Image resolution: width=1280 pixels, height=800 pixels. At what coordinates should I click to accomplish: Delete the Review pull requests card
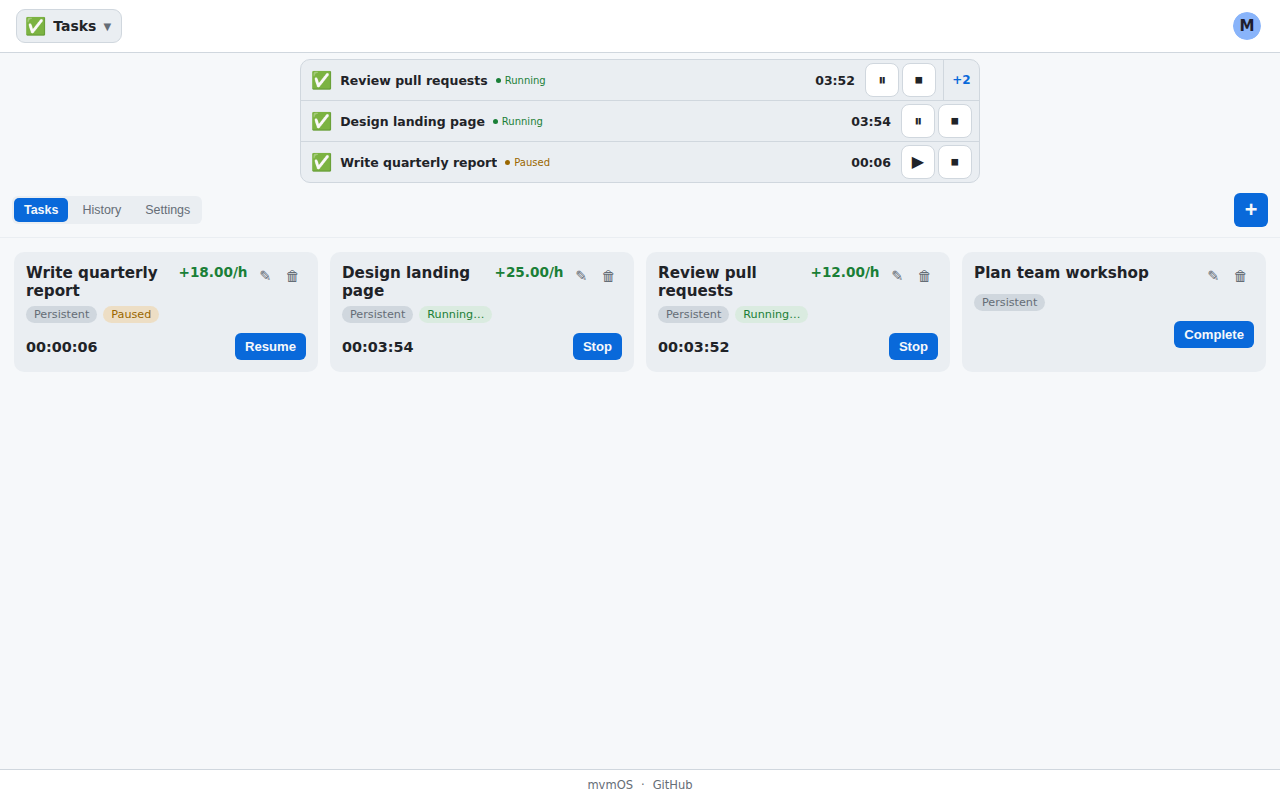pyautogui.click(x=924, y=276)
